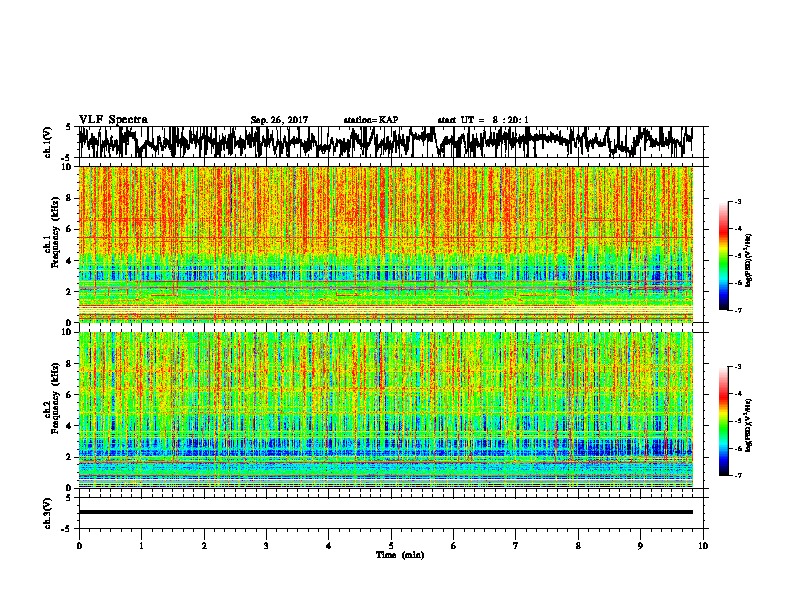This screenshot has width=792, height=612.
Task: Click the "ch.3(V)" axis label
Action: pos(48,513)
